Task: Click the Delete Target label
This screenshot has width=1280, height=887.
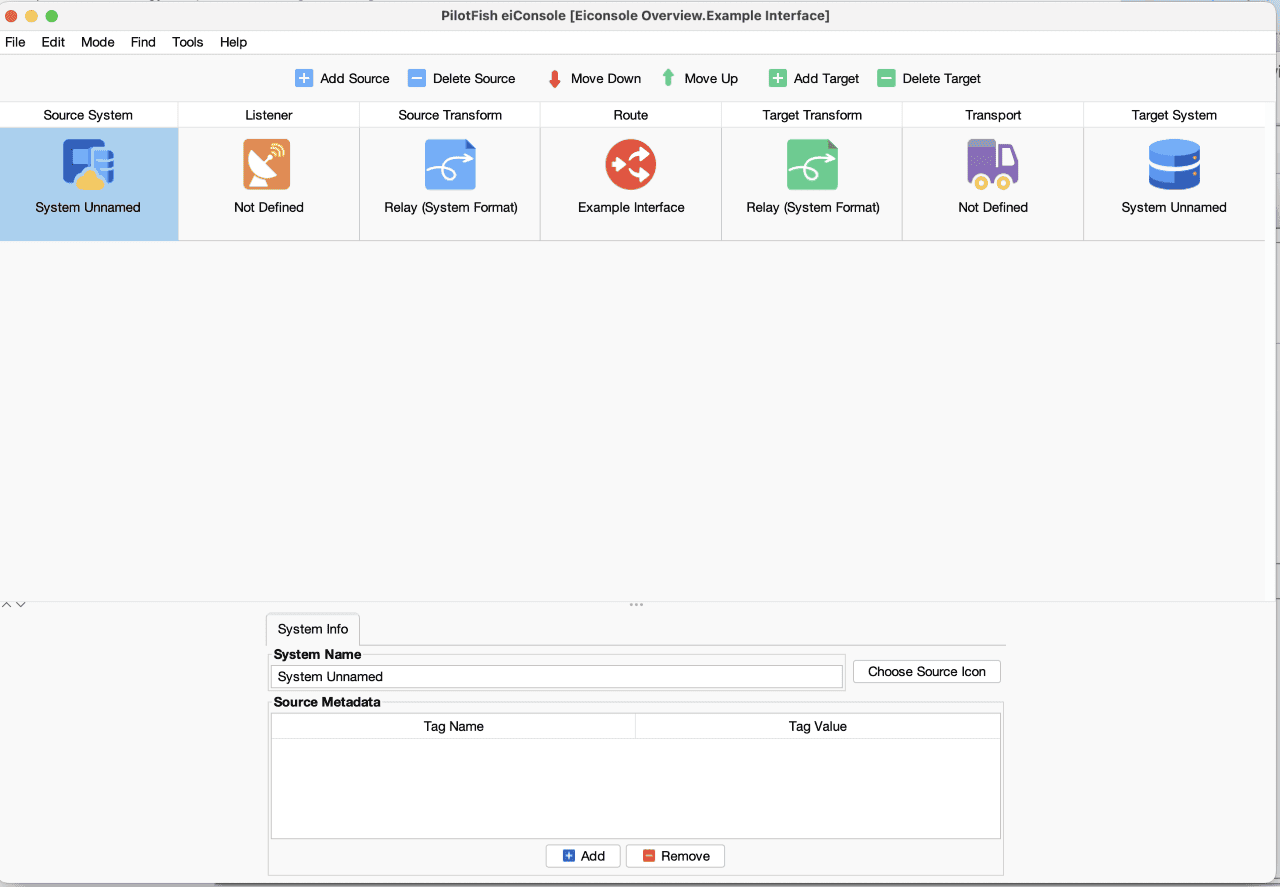Action: click(x=942, y=78)
